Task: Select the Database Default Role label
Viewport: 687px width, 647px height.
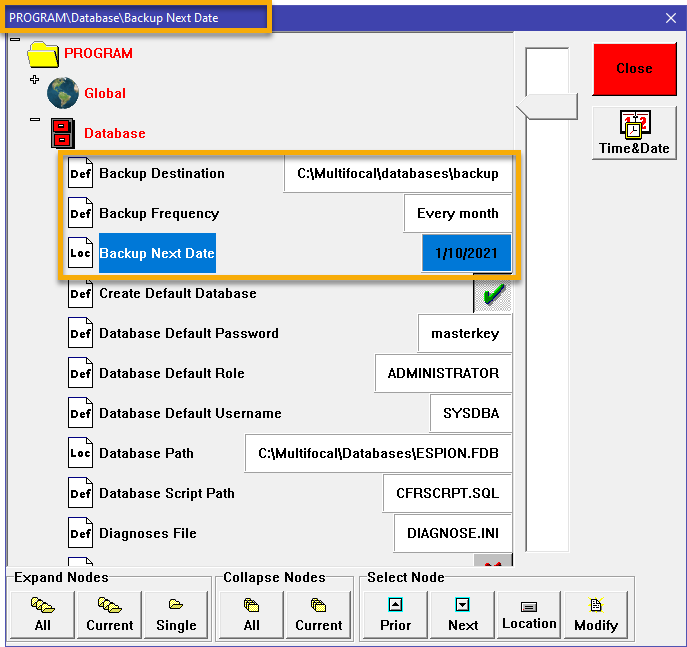Action: pyautogui.click(x=172, y=373)
